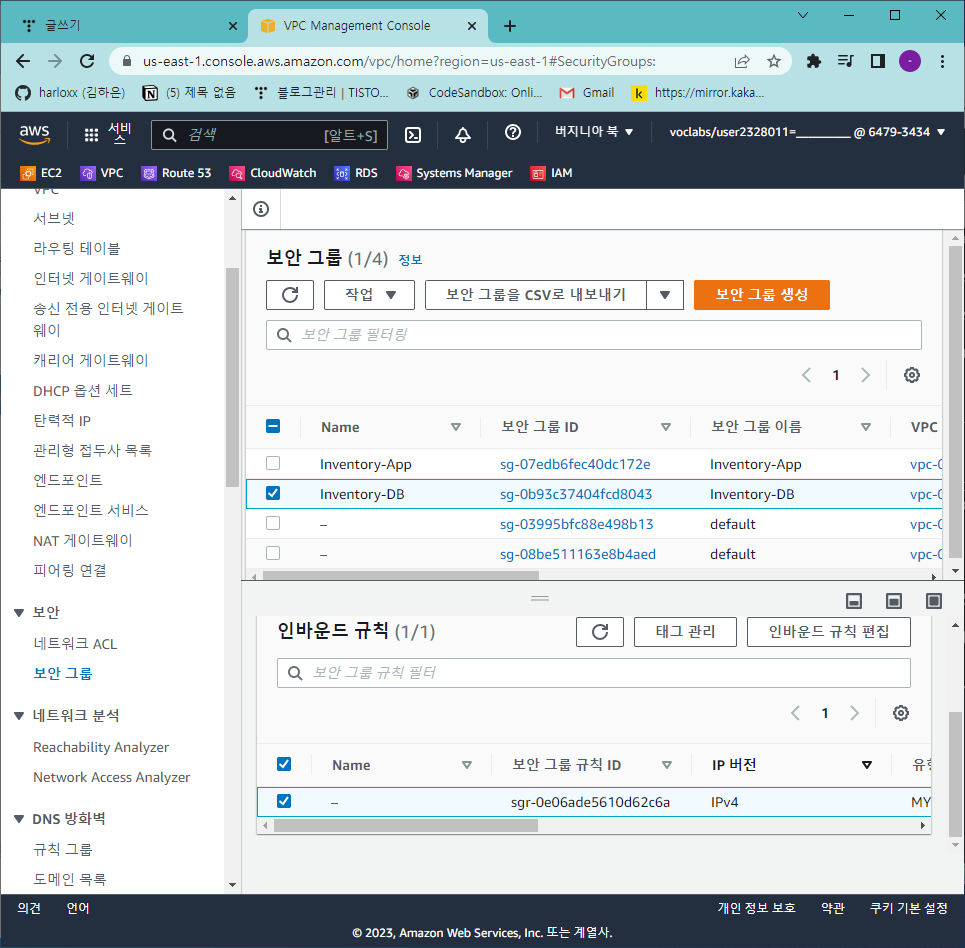Share this page from address bar
965x948 pixels.
742,61
